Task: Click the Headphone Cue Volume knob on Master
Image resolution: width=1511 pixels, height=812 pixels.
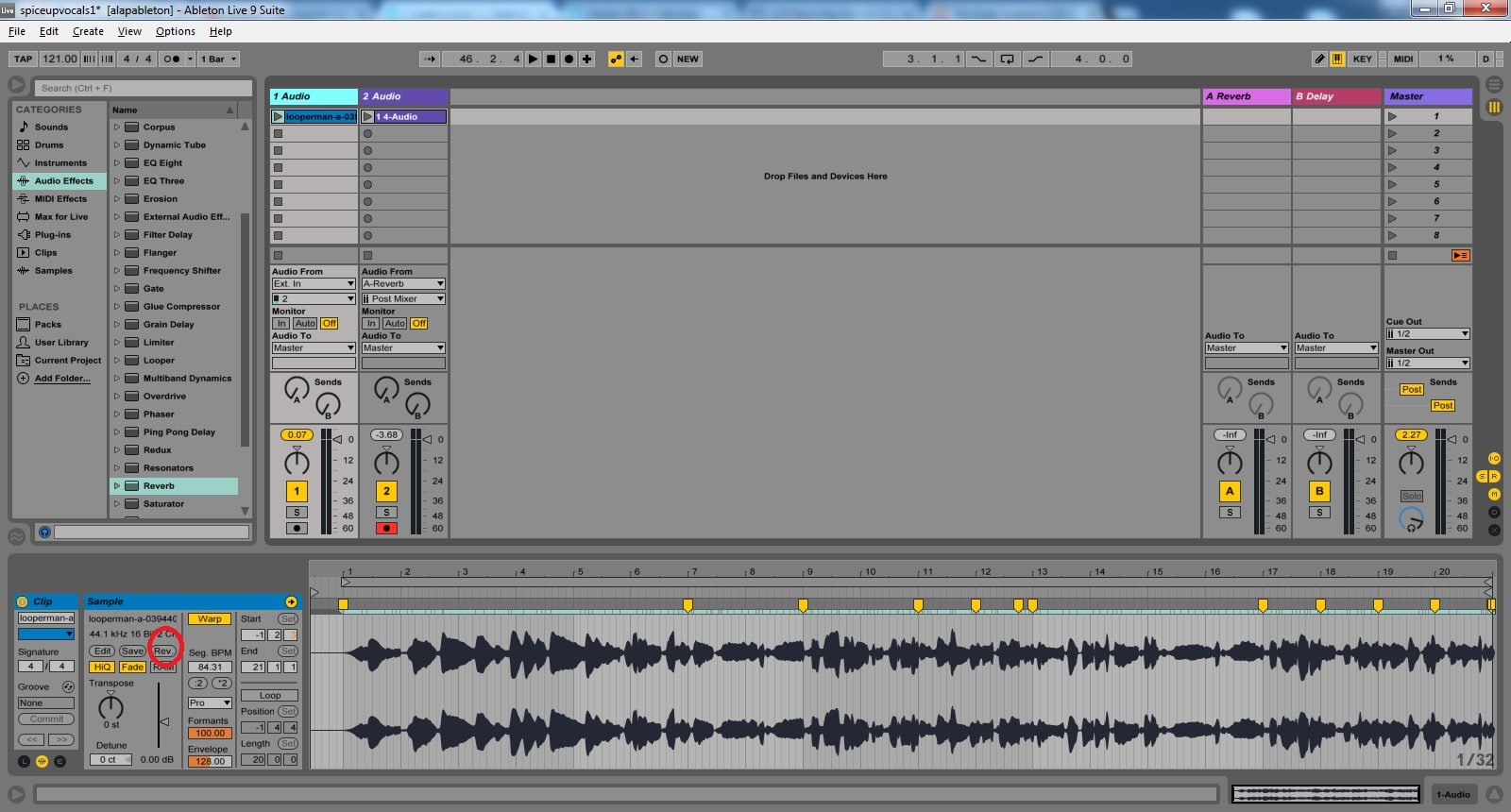Action: [x=1411, y=518]
